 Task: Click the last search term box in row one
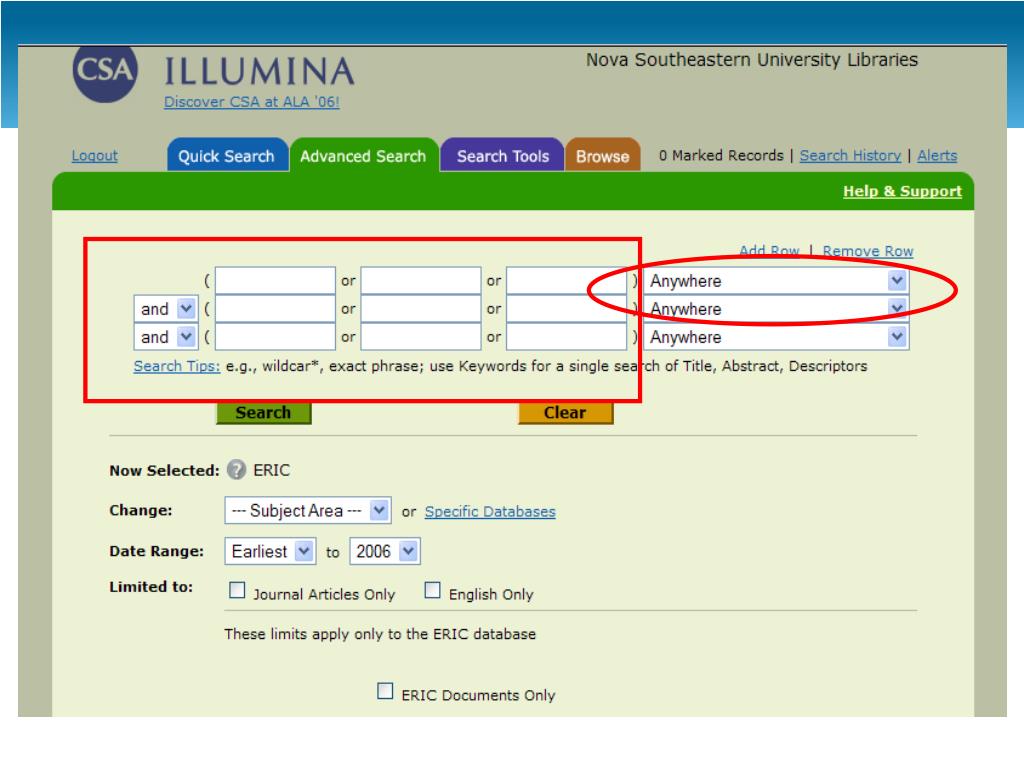(x=566, y=281)
